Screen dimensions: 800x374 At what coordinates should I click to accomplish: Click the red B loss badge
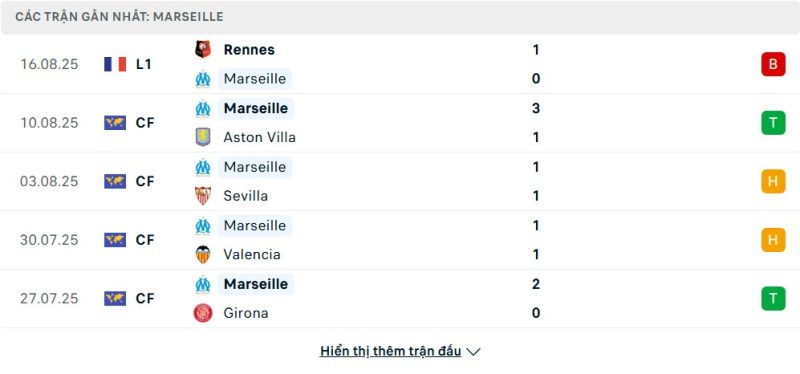773,64
